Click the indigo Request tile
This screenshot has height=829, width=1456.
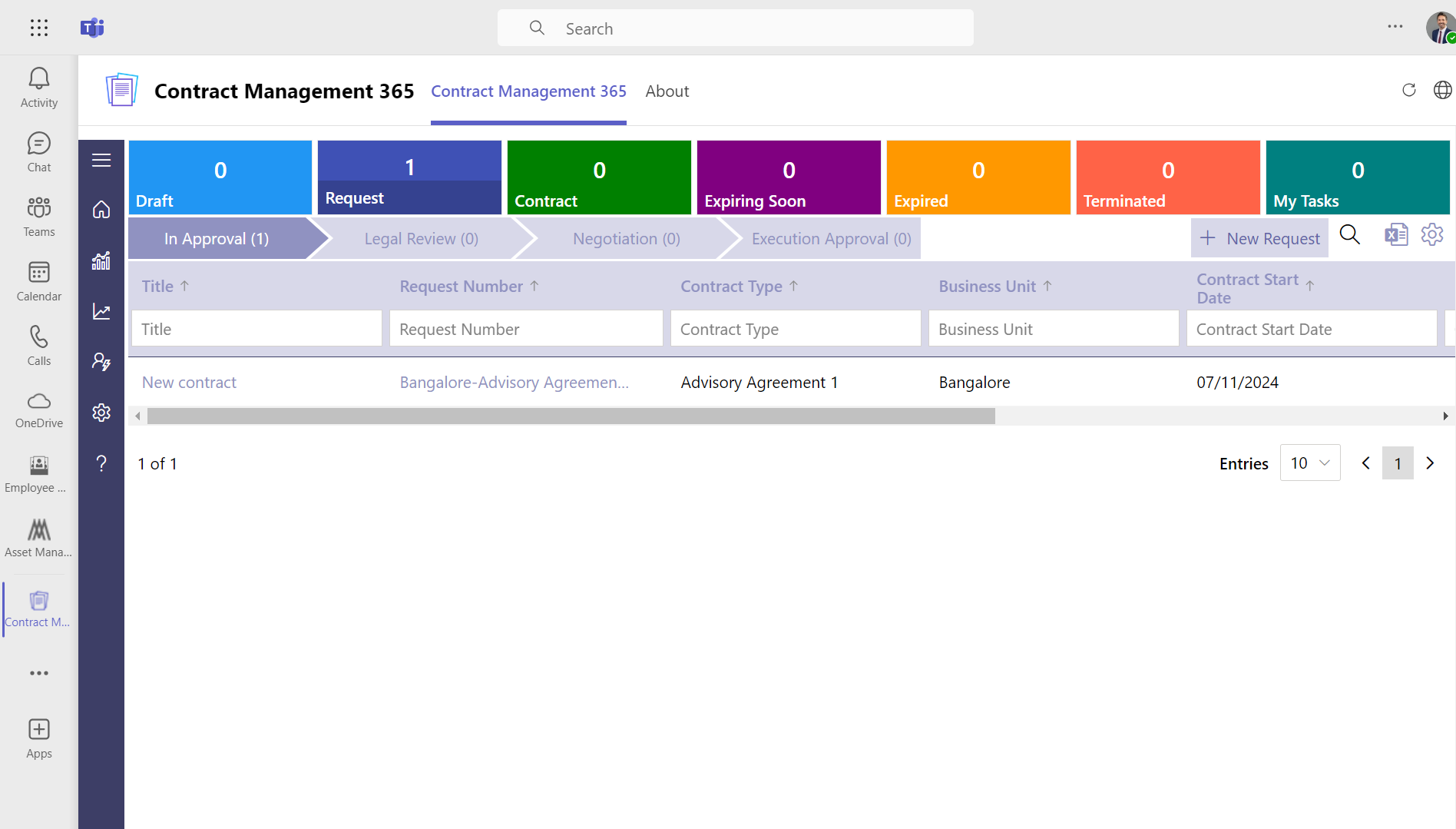click(x=409, y=177)
